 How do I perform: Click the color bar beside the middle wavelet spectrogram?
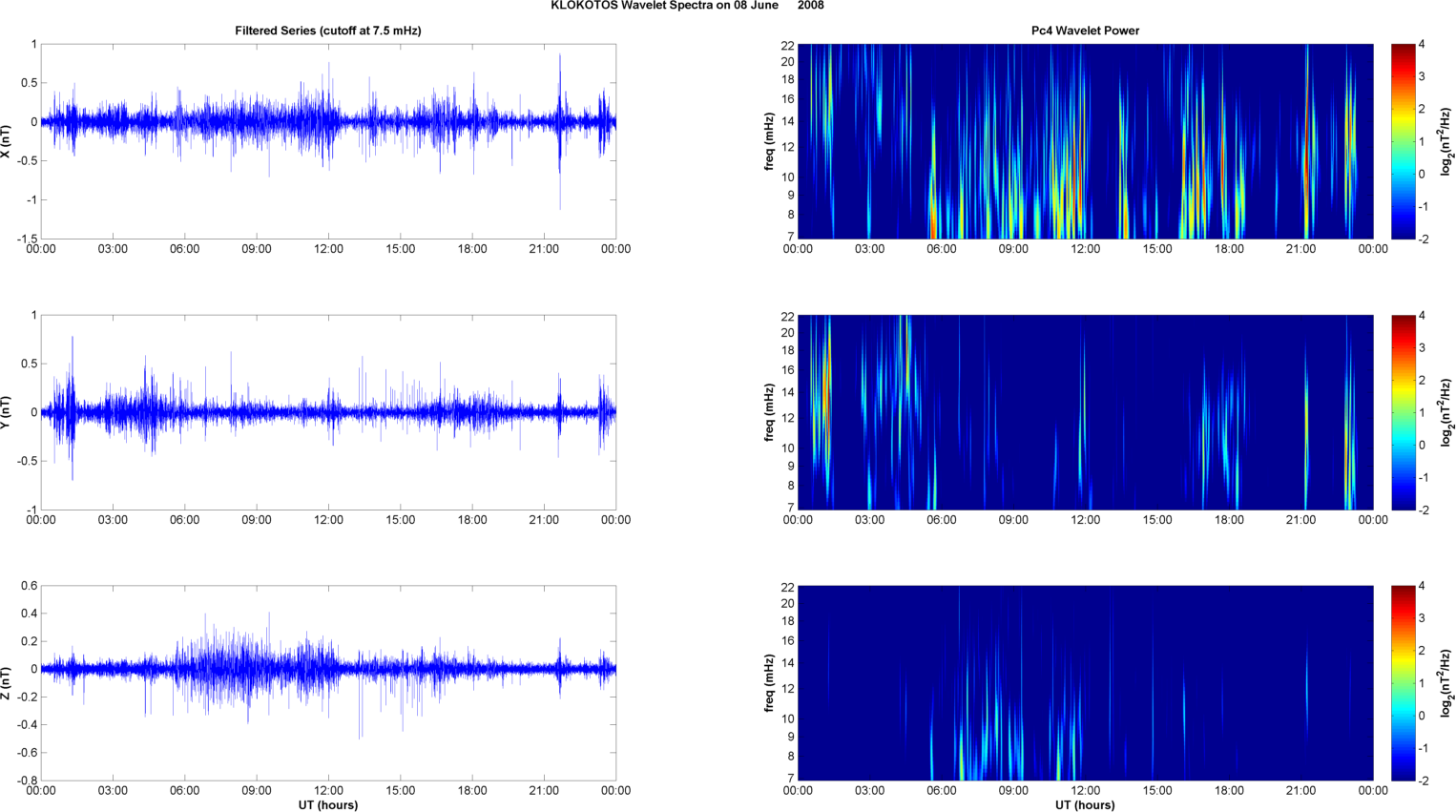[x=1403, y=412]
